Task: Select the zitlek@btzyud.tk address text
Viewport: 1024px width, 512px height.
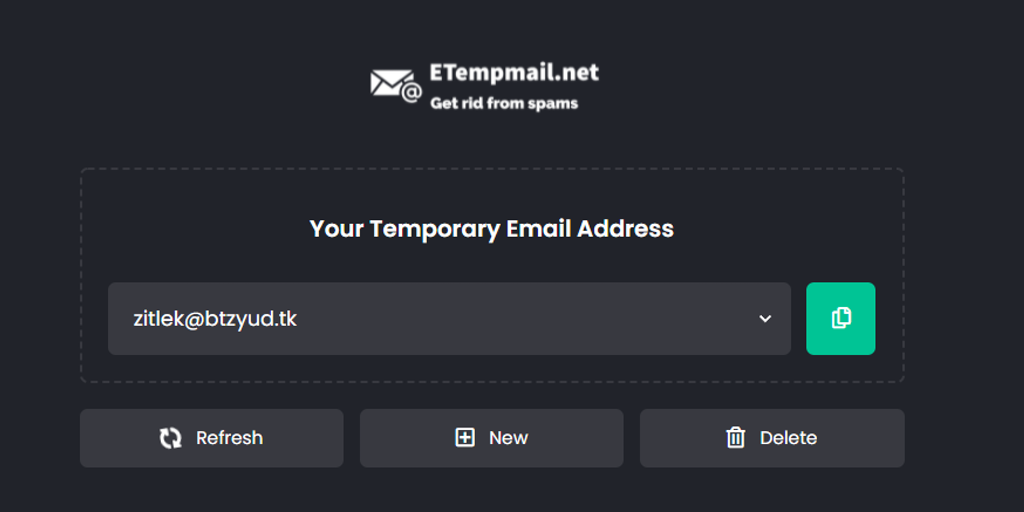Action: coord(215,319)
